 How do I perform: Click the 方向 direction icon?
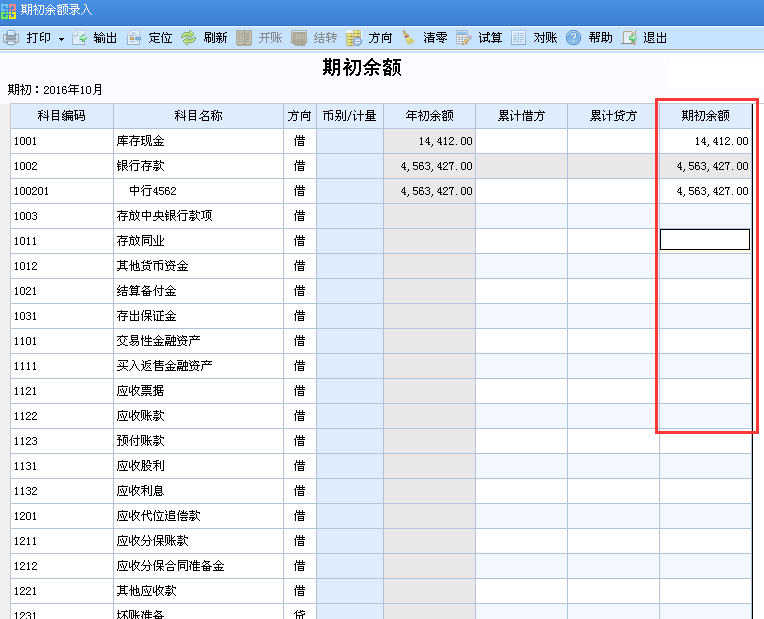click(x=354, y=38)
